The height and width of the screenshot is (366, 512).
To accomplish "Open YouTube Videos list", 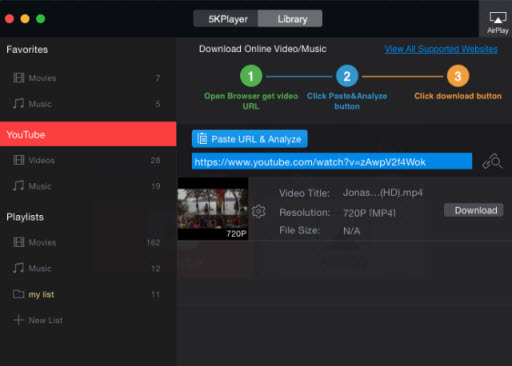I will coord(88,160).
